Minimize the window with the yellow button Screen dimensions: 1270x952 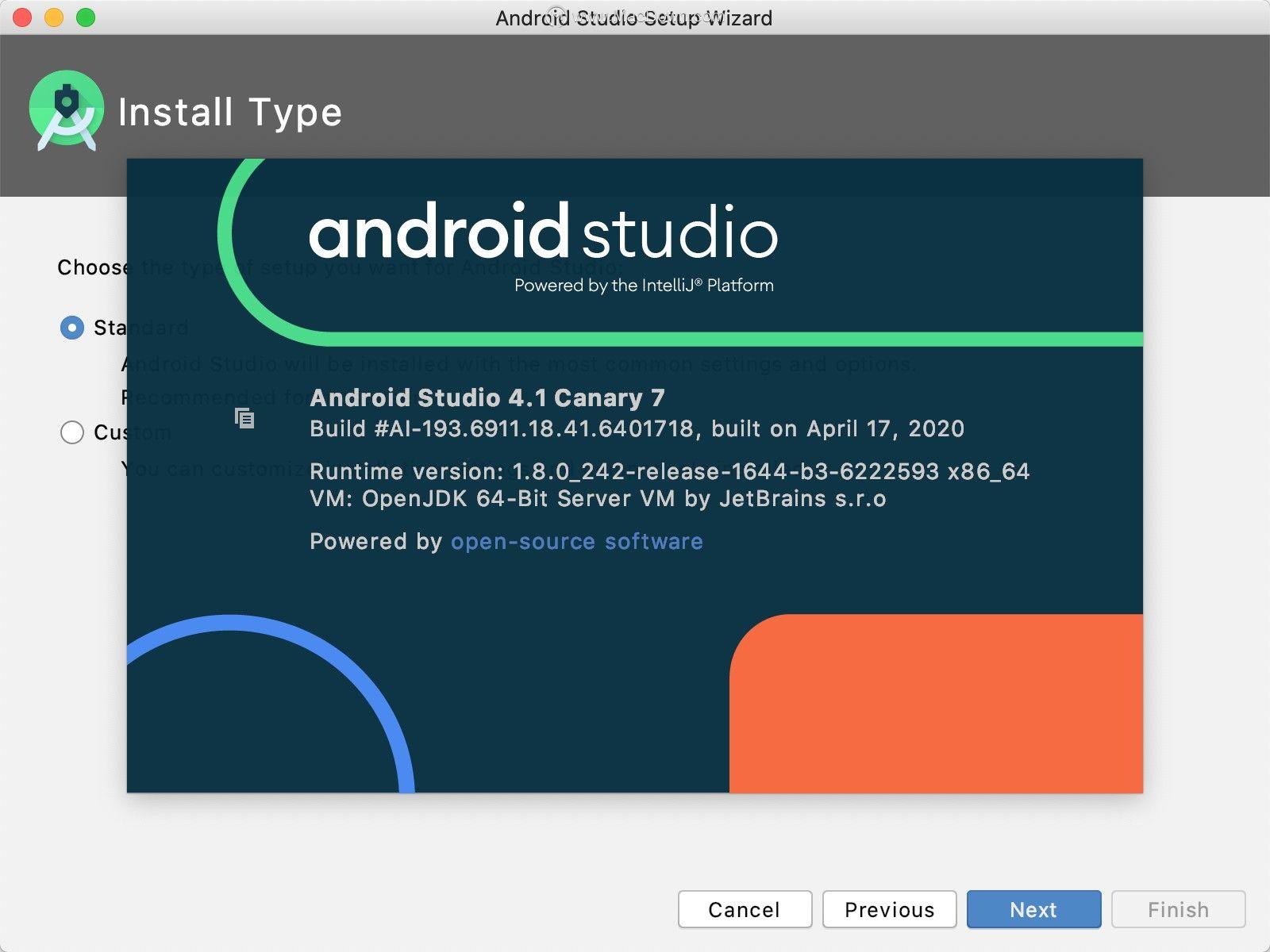coord(54,17)
